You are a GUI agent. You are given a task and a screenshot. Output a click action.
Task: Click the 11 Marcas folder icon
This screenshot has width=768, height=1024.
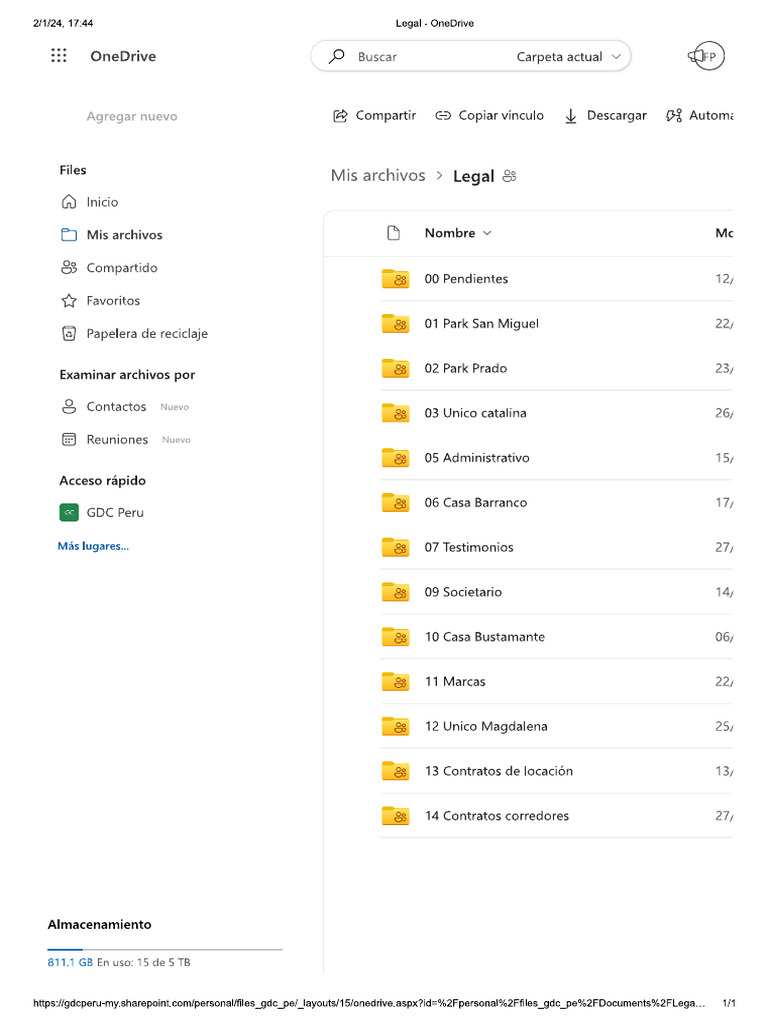pyautogui.click(x=395, y=681)
